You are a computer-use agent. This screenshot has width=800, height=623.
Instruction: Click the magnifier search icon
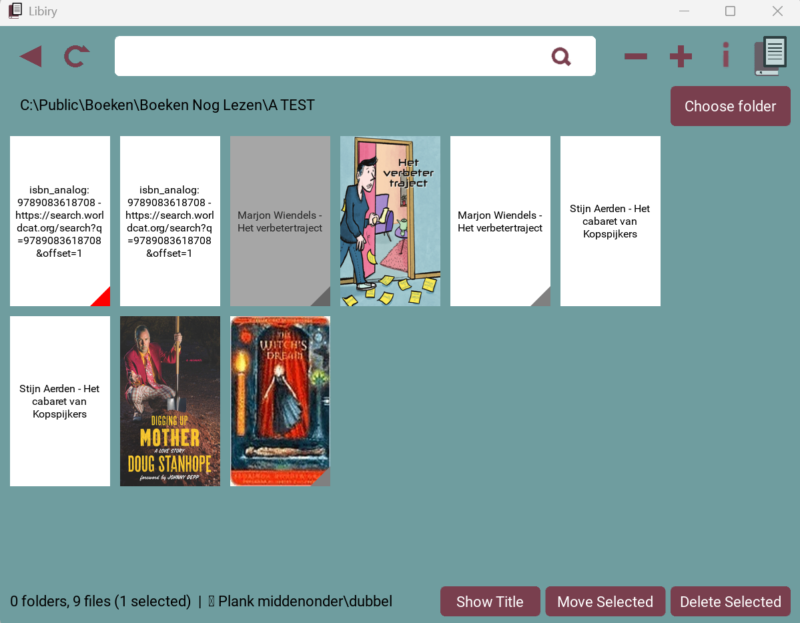pos(561,56)
